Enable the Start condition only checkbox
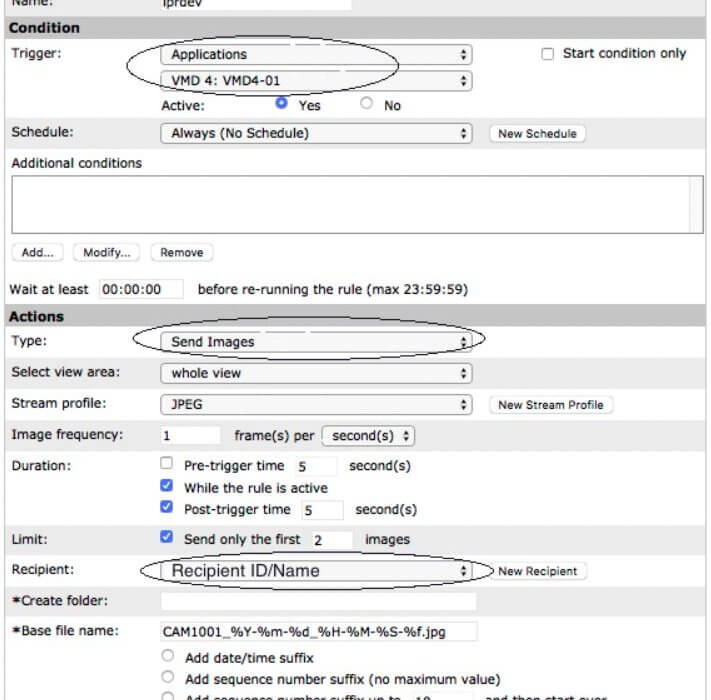Screen dimensions: 711x700 tap(547, 54)
